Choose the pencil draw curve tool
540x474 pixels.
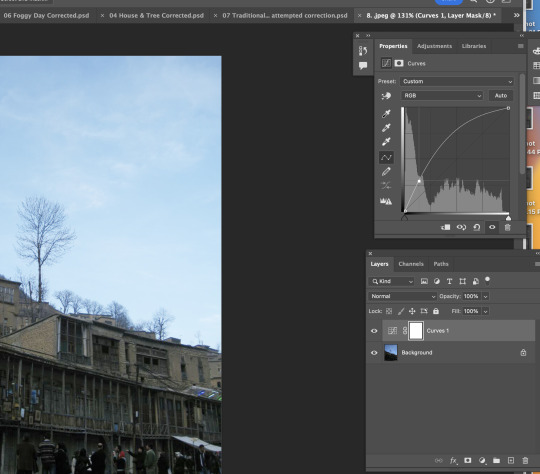386,172
